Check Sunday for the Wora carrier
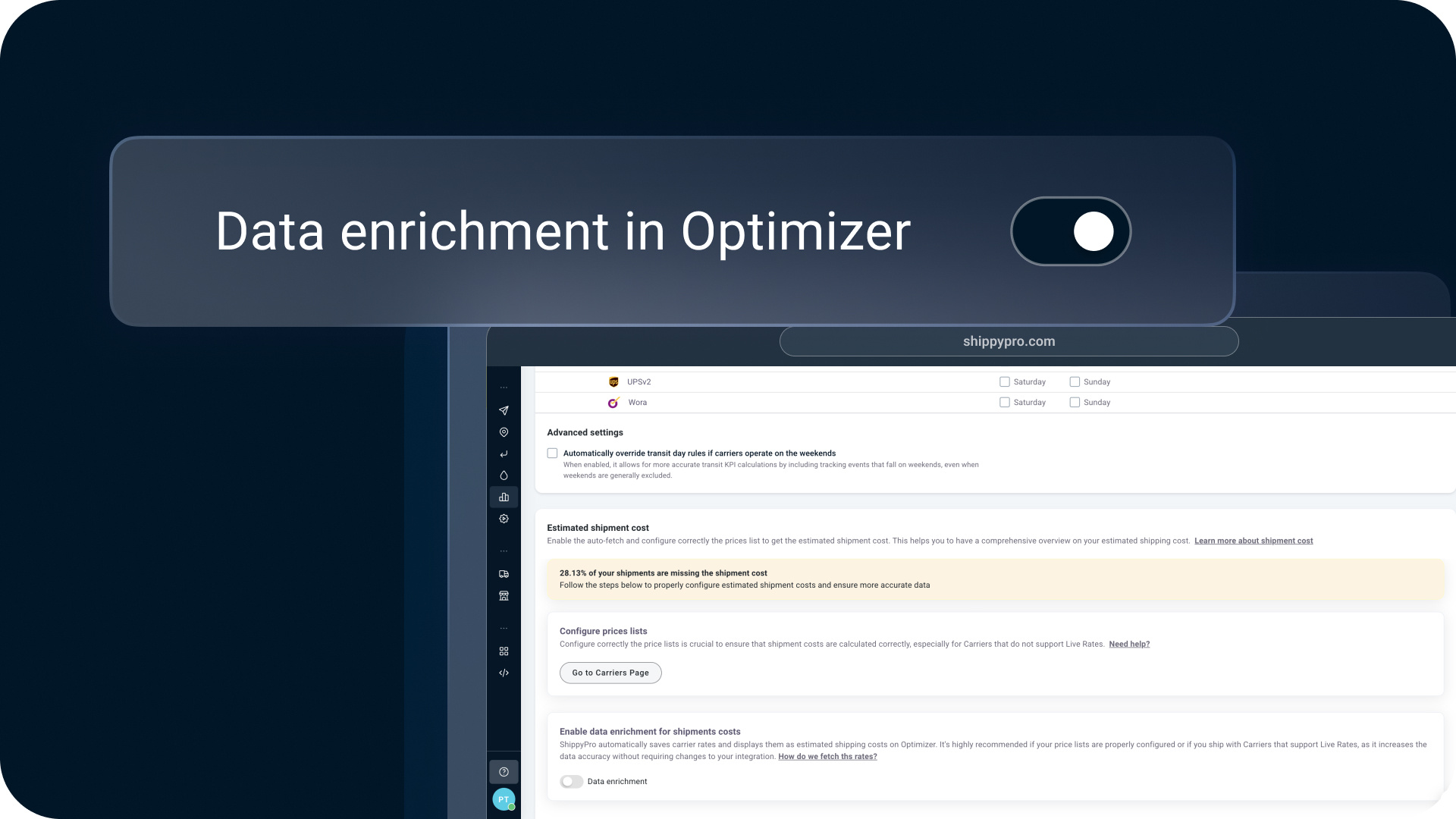Screen dimensions: 1456x819 coord(1075,403)
